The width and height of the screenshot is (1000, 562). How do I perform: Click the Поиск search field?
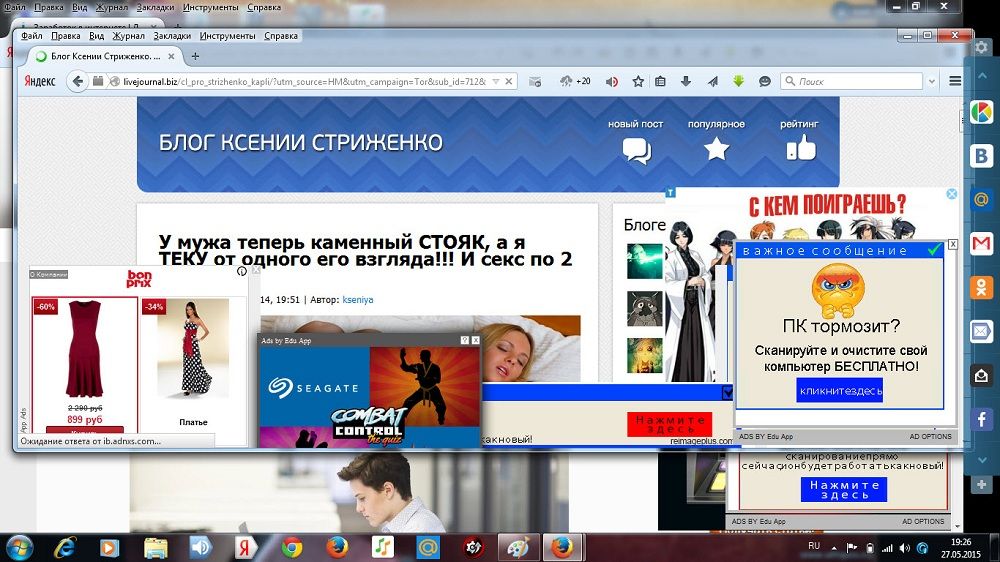(x=851, y=82)
